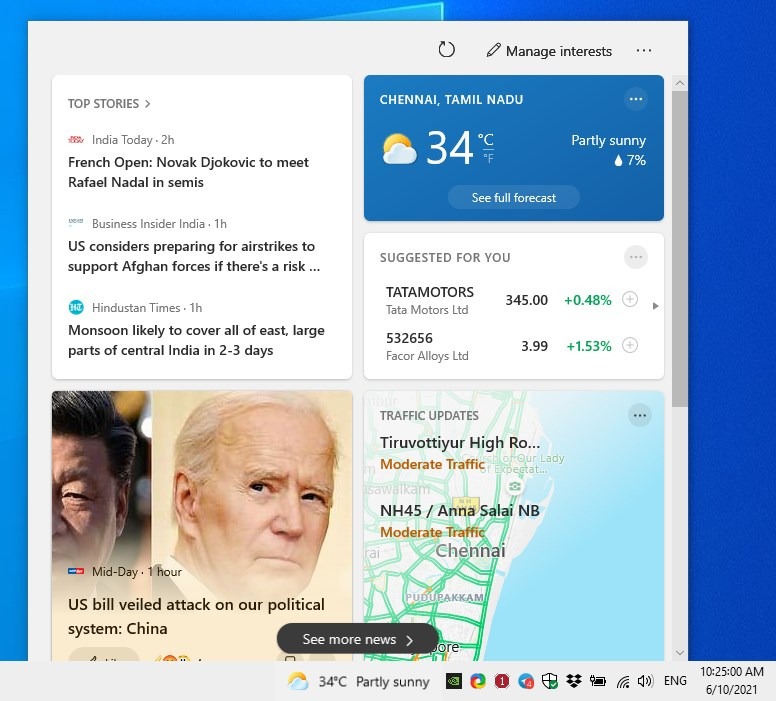This screenshot has width=776, height=701.
Task: Click Chennai, Tamil Nadu location heading
Action: pos(451,100)
